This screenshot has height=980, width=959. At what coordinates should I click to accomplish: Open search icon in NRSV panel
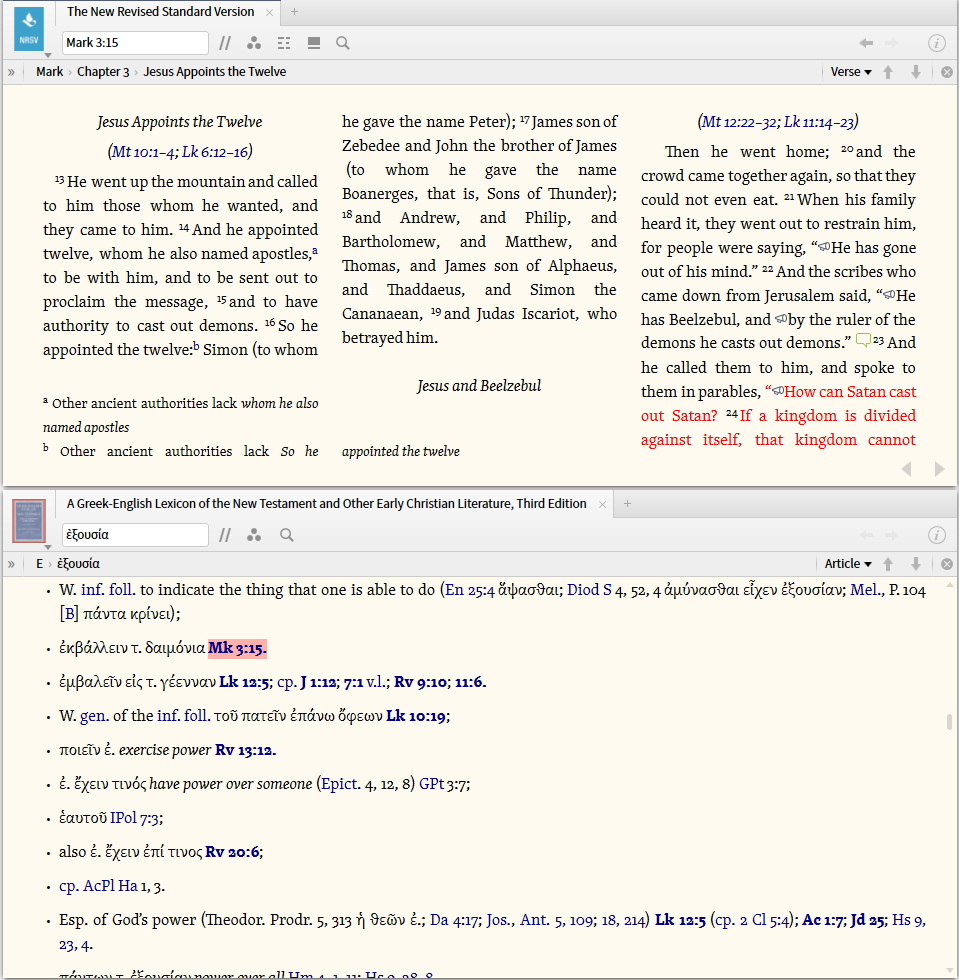[343, 42]
